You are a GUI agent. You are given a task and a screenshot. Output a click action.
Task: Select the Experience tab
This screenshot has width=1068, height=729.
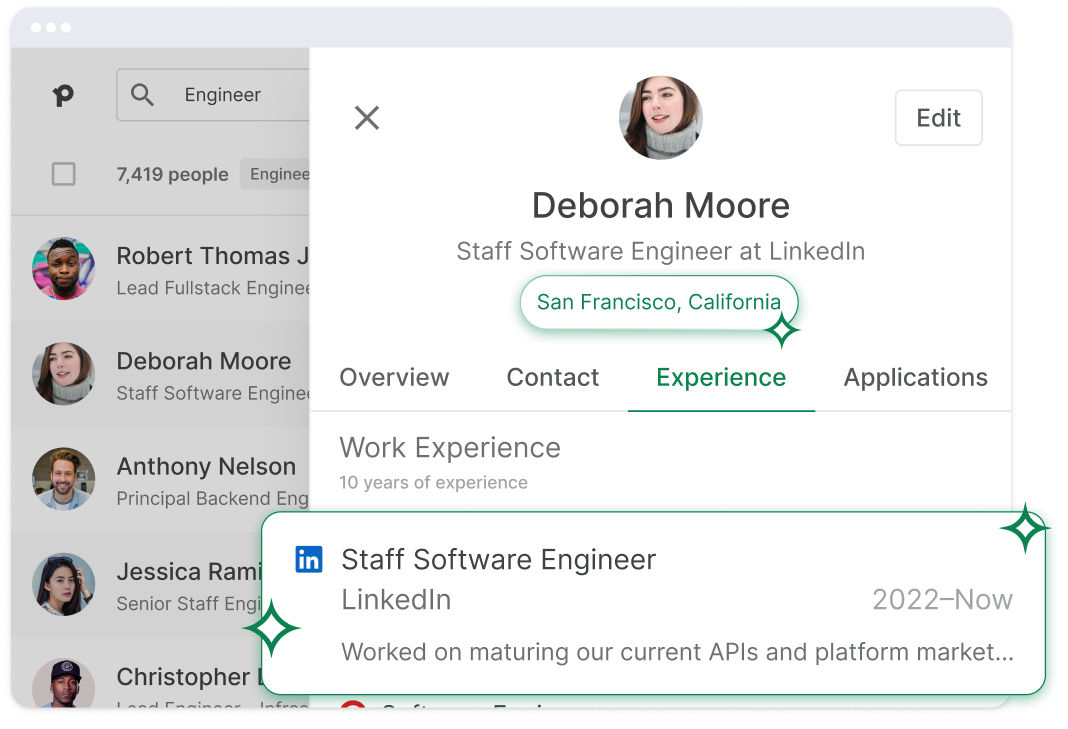coord(721,377)
